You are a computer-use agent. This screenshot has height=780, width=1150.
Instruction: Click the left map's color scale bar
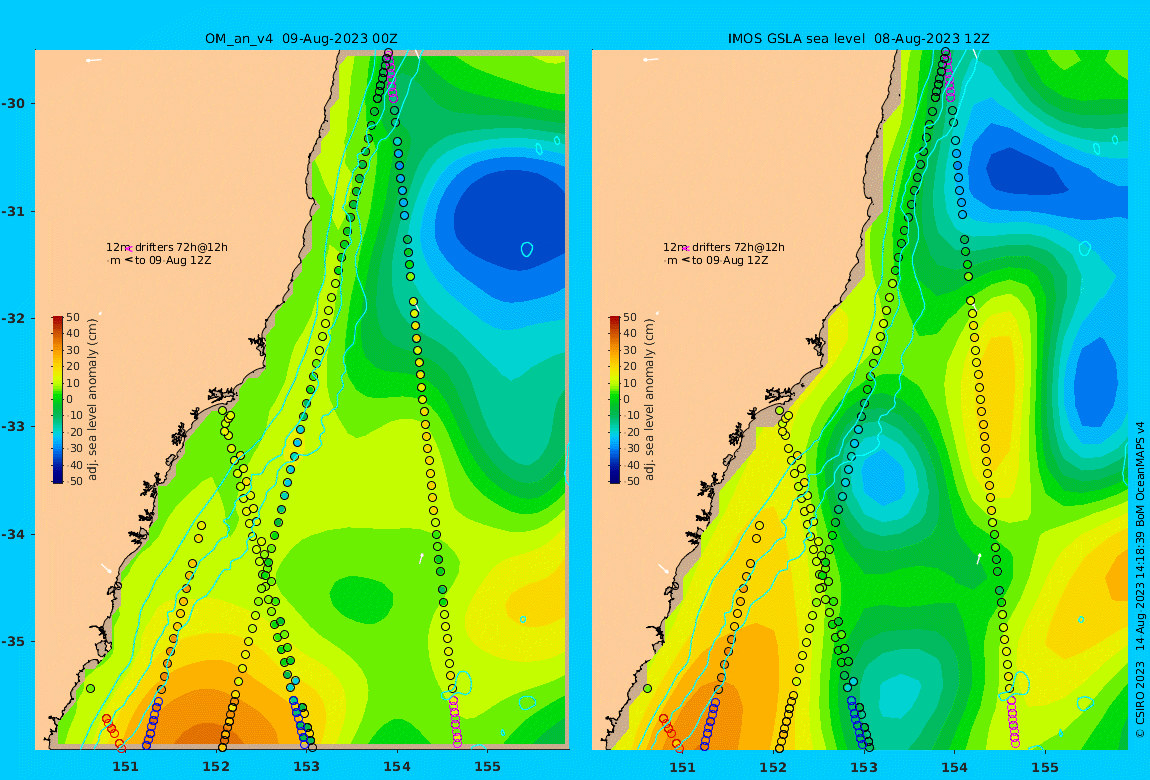pyautogui.click(x=57, y=400)
